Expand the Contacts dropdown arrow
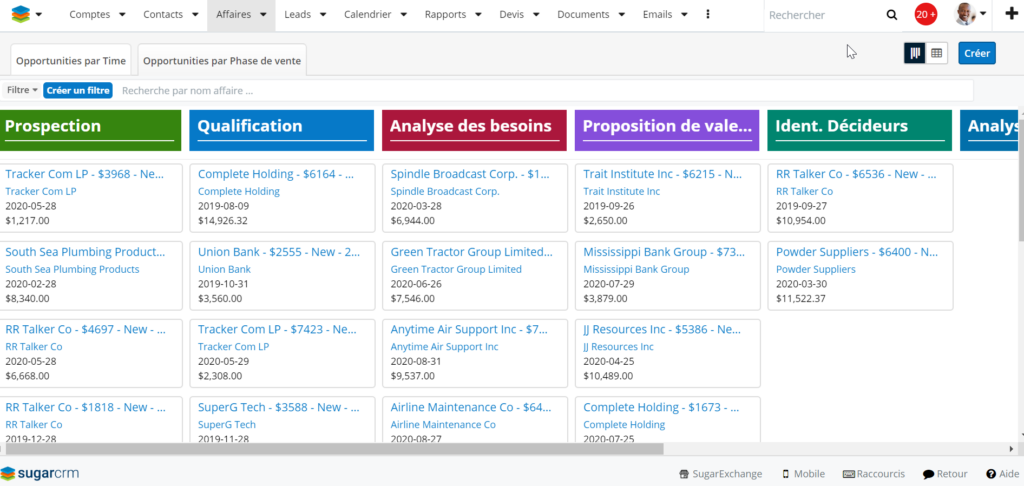This screenshot has height=486, width=1024. click(x=195, y=15)
